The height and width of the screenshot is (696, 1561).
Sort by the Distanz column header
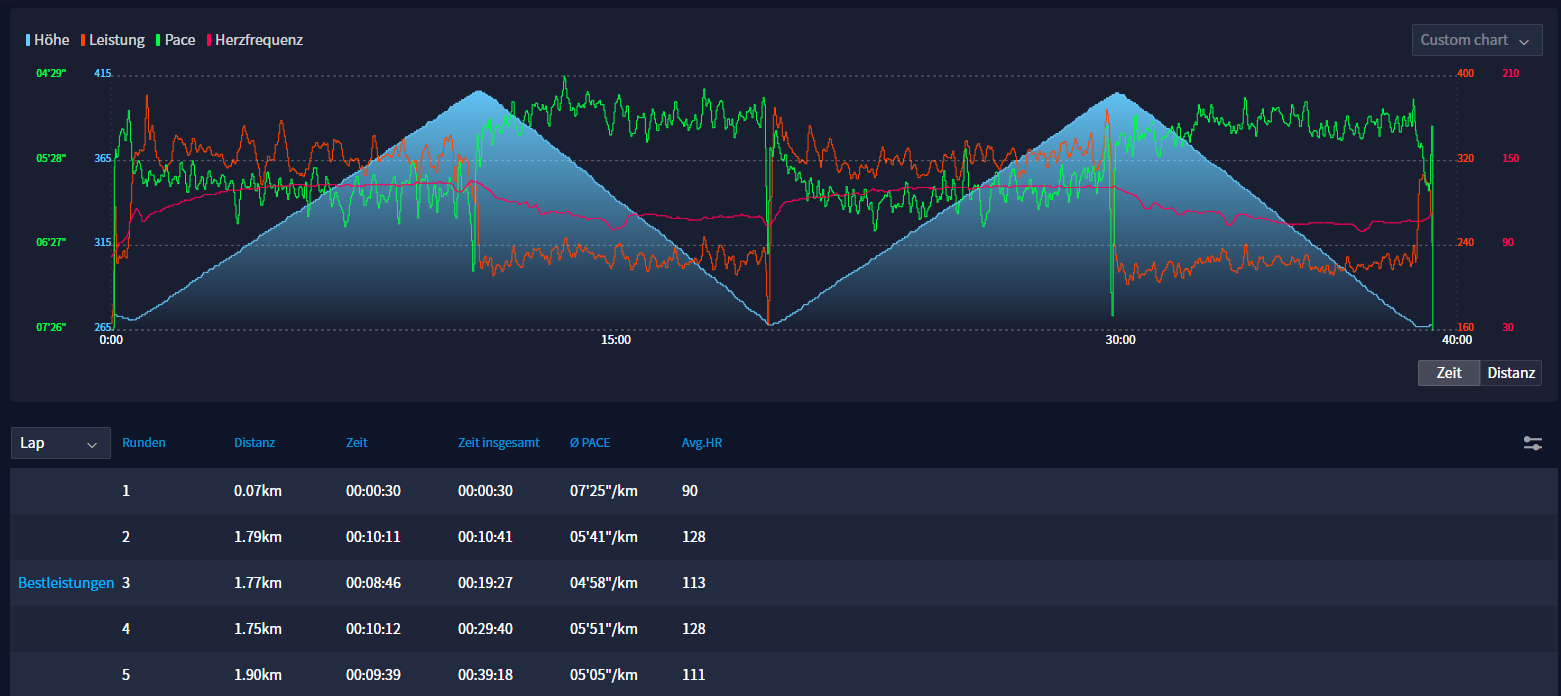(x=254, y=443)
